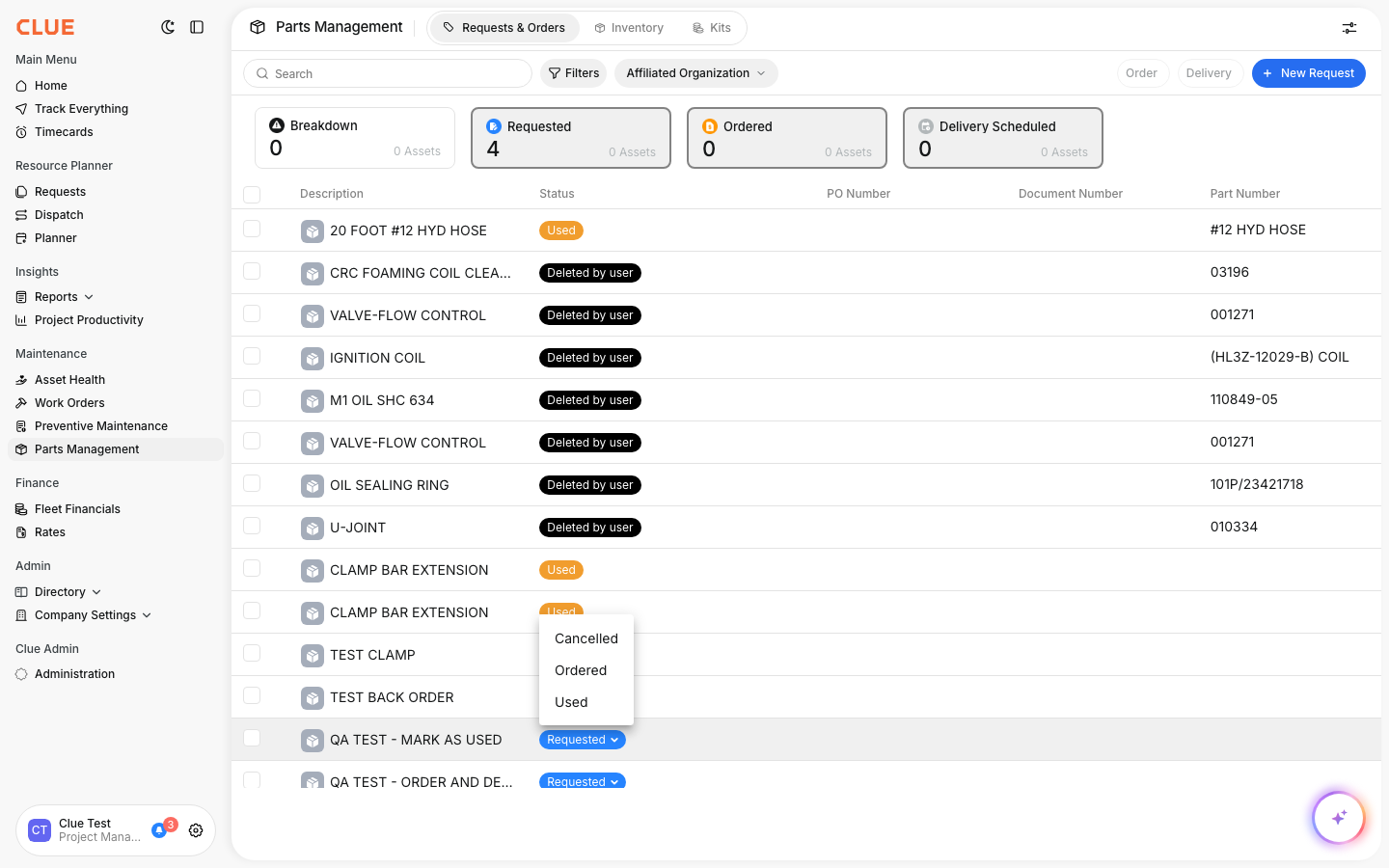The width and height of the screenshot is (1389, 868).
Task: Expand the Affiliated Organization dropdown
Action: [695, 72]
